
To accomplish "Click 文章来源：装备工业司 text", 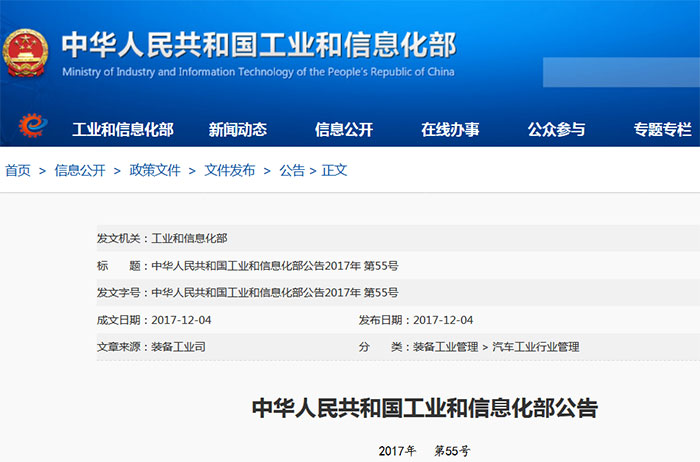I will tap(151, 347).
